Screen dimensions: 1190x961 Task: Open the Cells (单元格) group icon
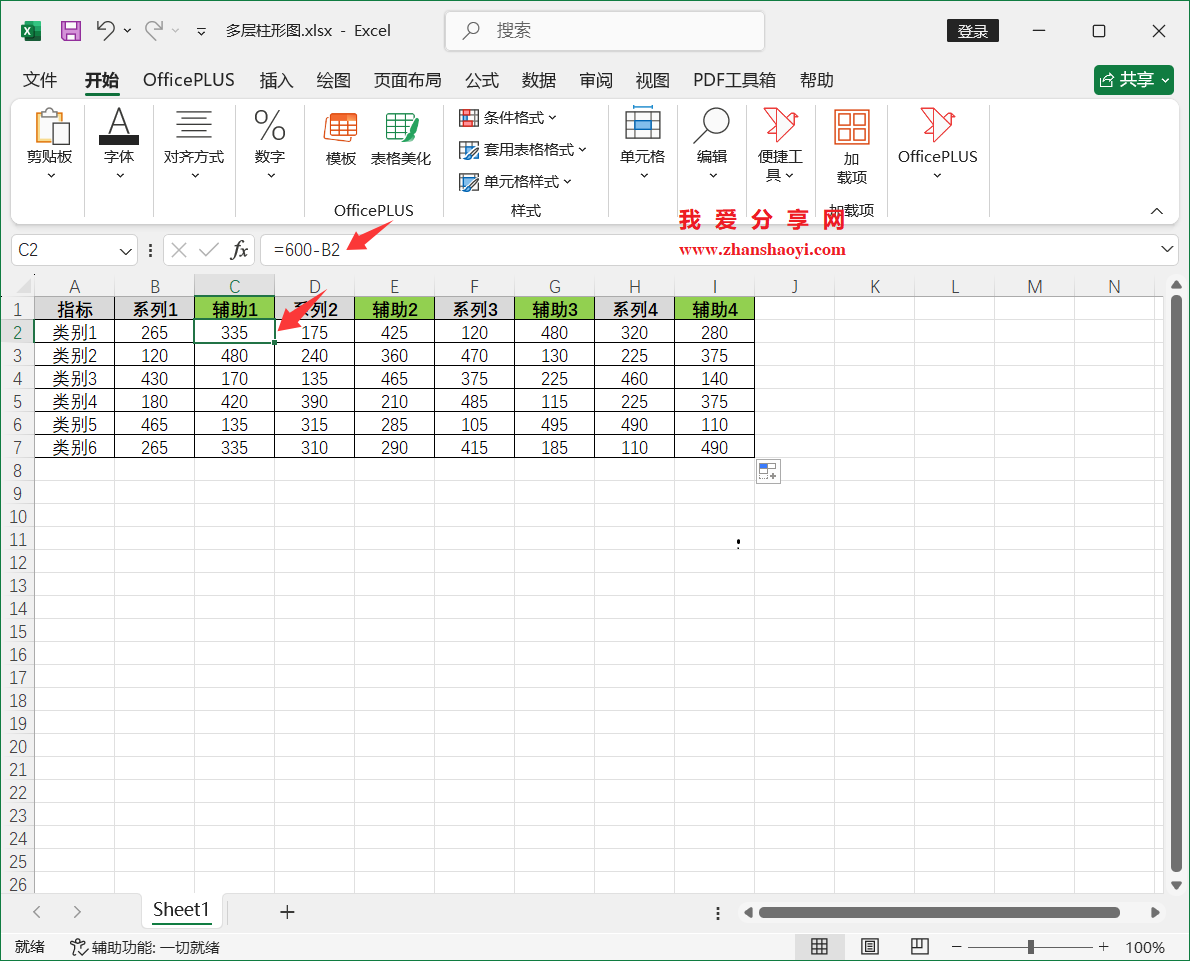pyautogui.click(x=643, y=124)
